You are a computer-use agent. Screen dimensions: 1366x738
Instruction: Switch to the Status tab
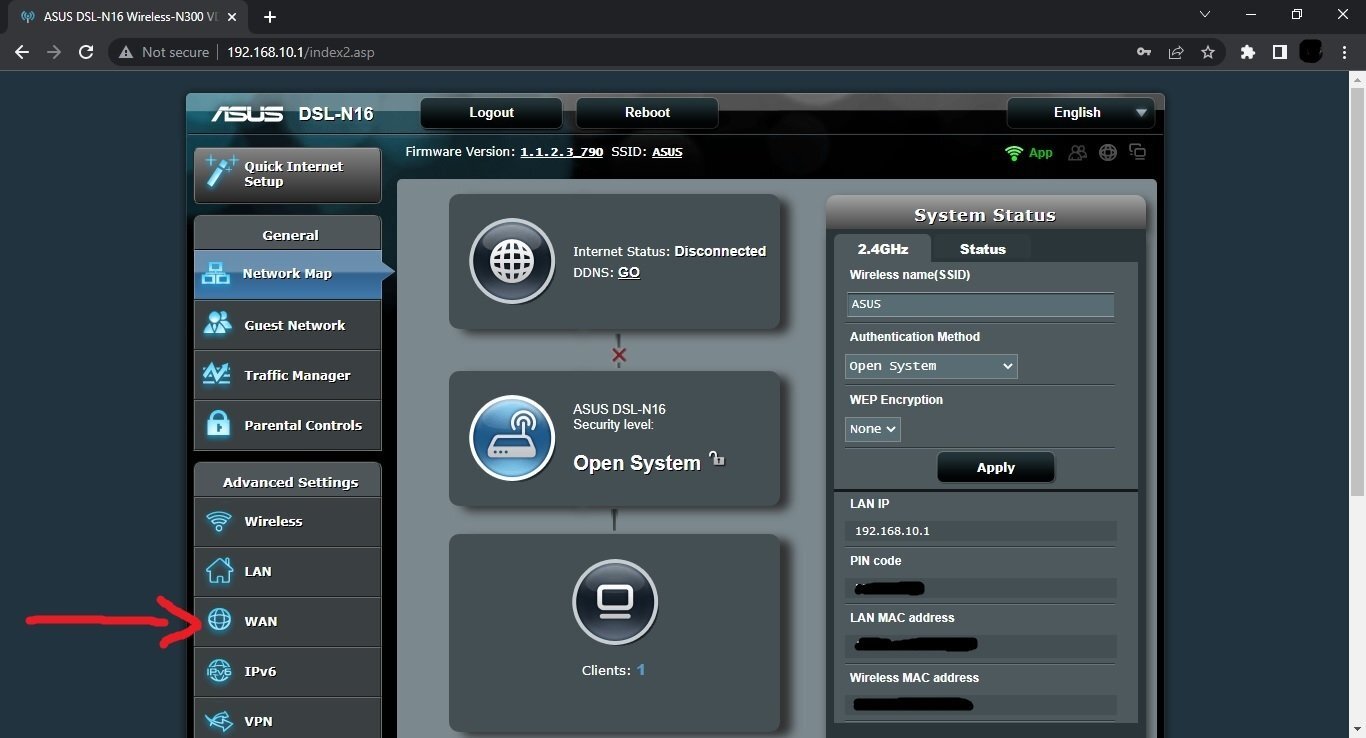(983, 248)
